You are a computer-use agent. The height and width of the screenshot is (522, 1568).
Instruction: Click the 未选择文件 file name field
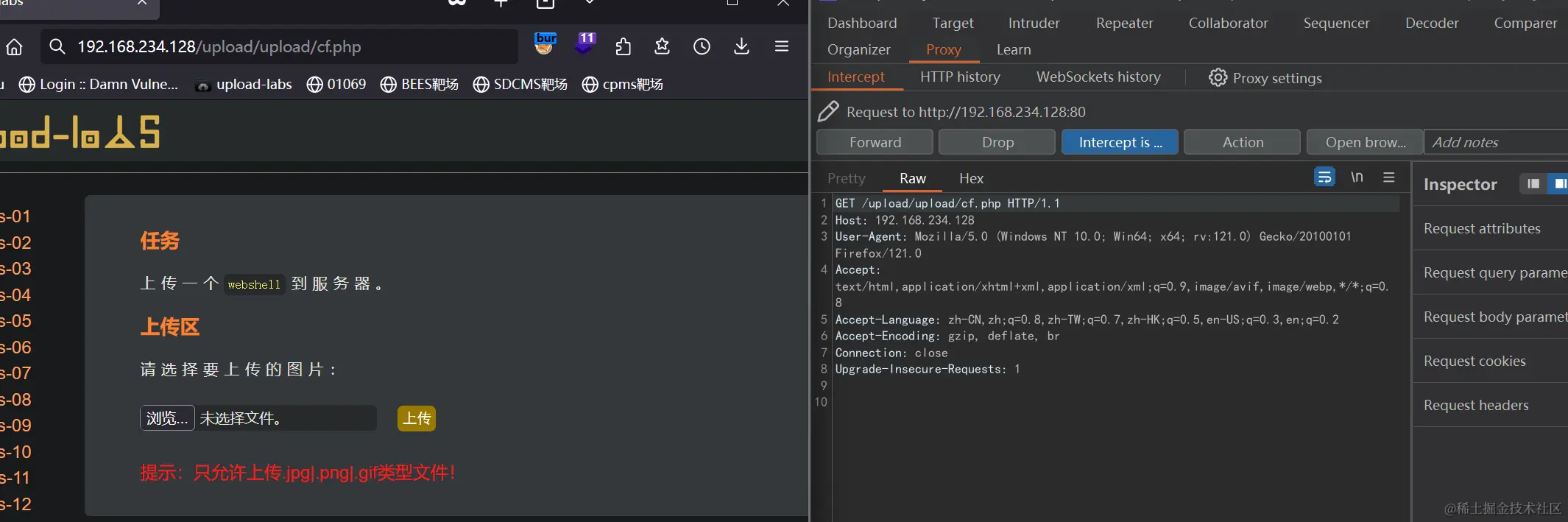pos(286,418)
